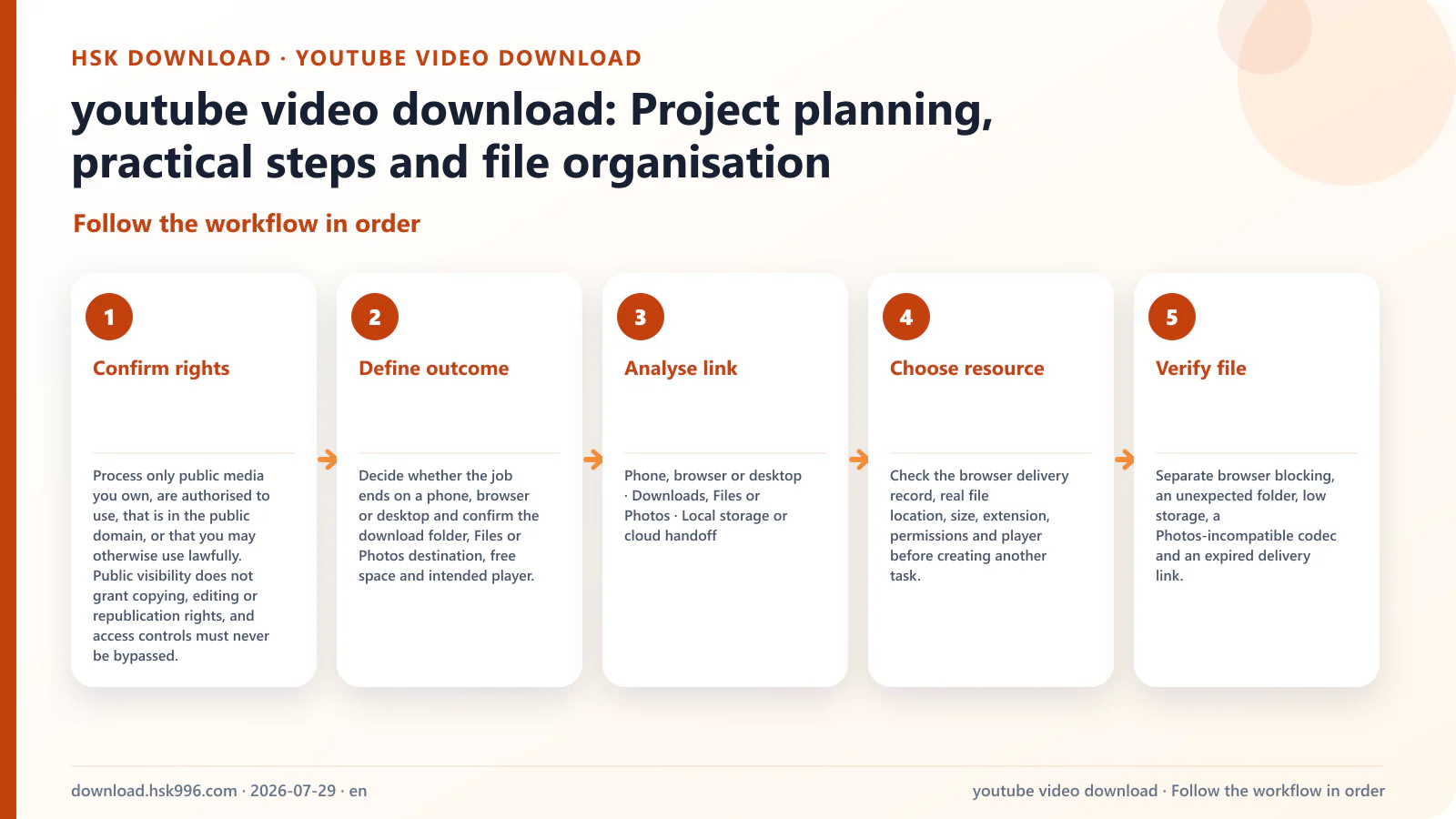This screenshot has width=1456, height=819.
Task: Click the subtitle 'Follow the workflow in order'
Action: (247, 224)
